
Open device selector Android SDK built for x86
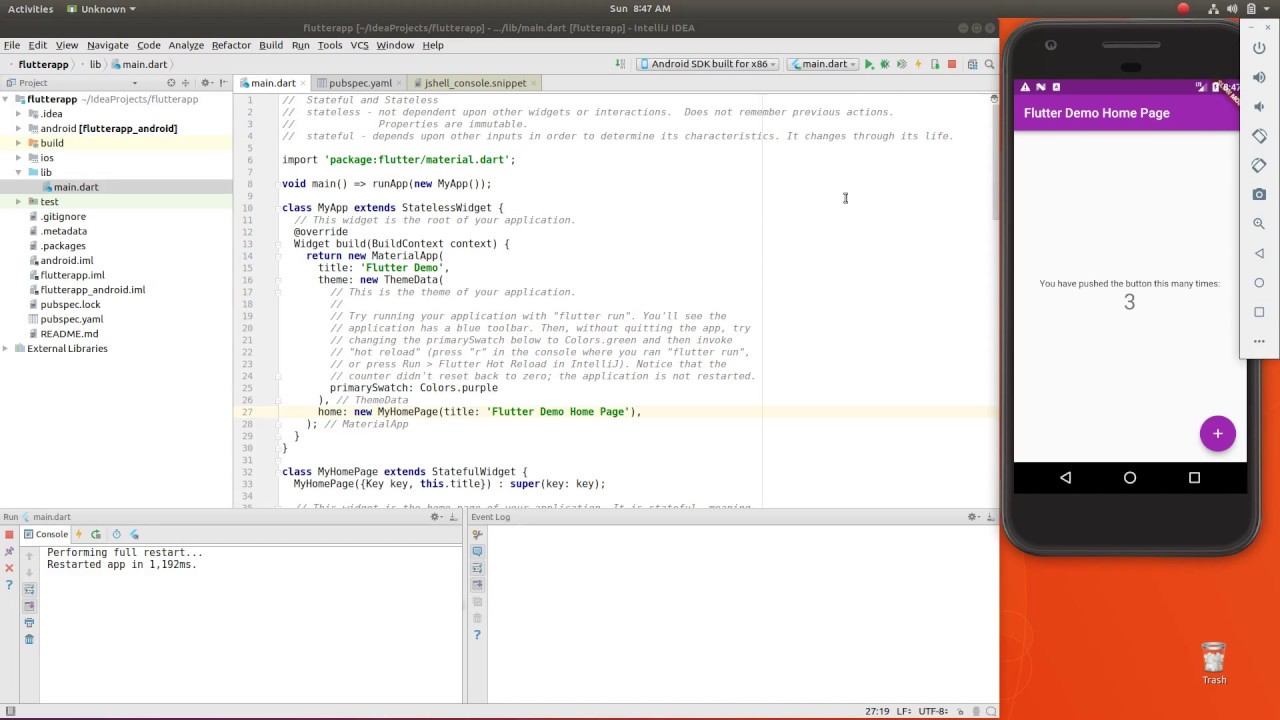coord(708,64)
